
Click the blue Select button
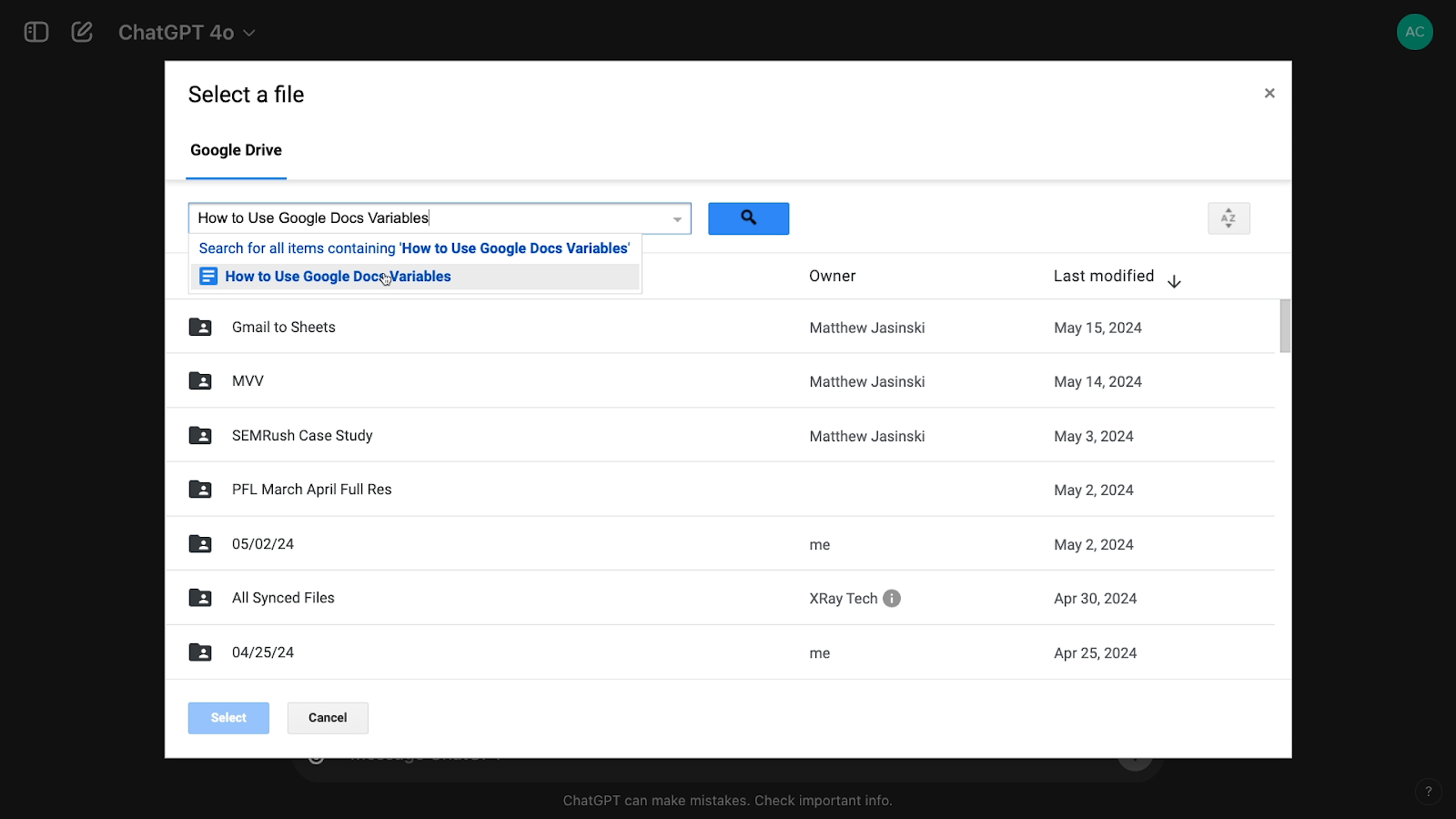tap(228, 718)
